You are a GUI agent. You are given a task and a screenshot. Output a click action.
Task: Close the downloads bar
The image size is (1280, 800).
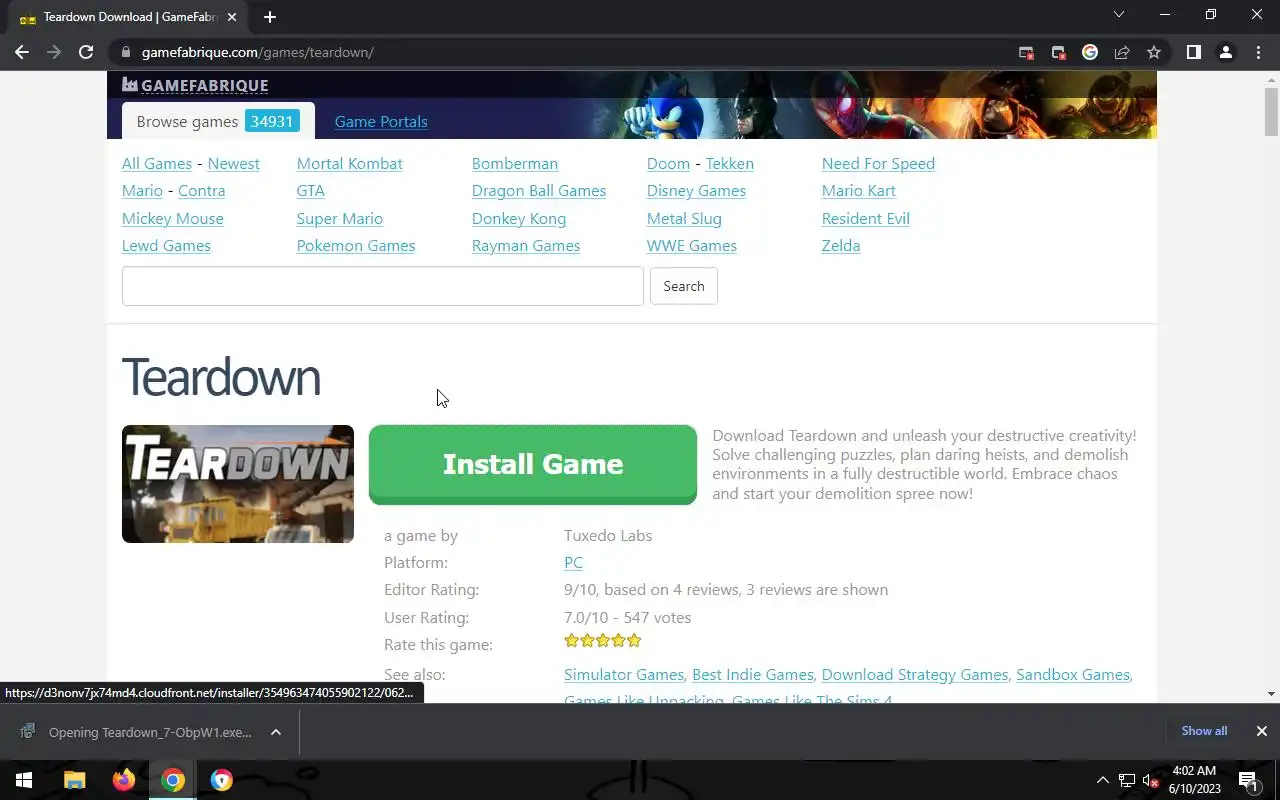(x=1262, y=731)
